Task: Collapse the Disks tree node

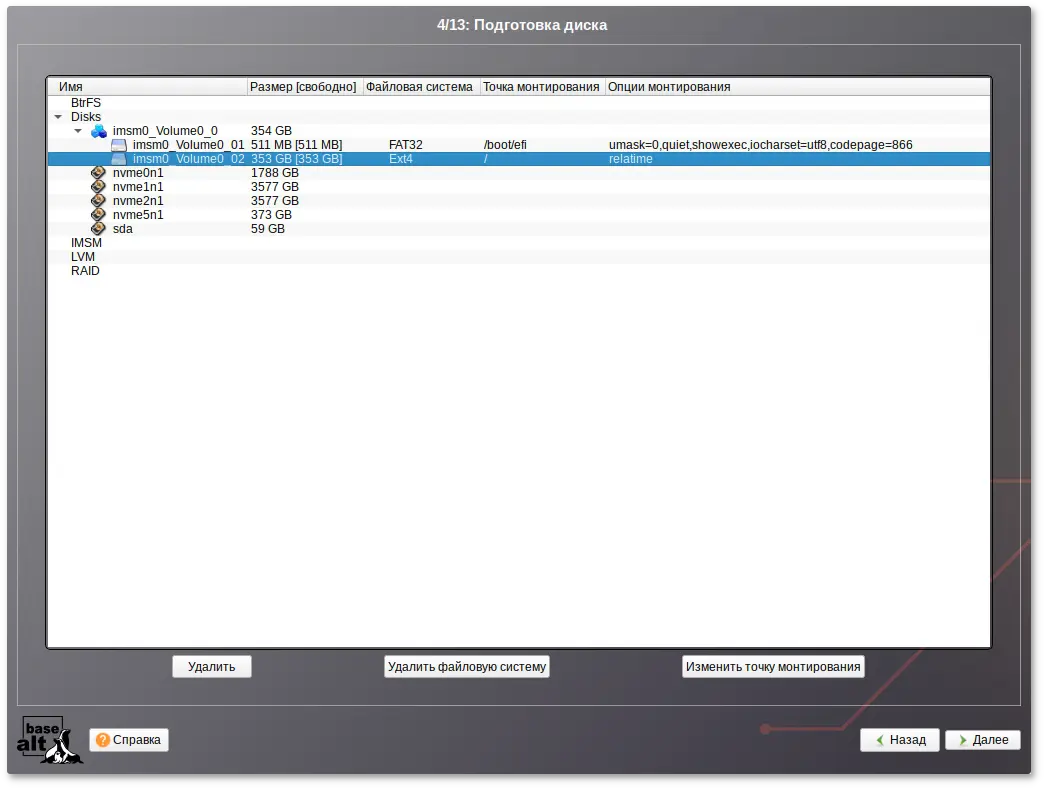Action: [59, 117]
